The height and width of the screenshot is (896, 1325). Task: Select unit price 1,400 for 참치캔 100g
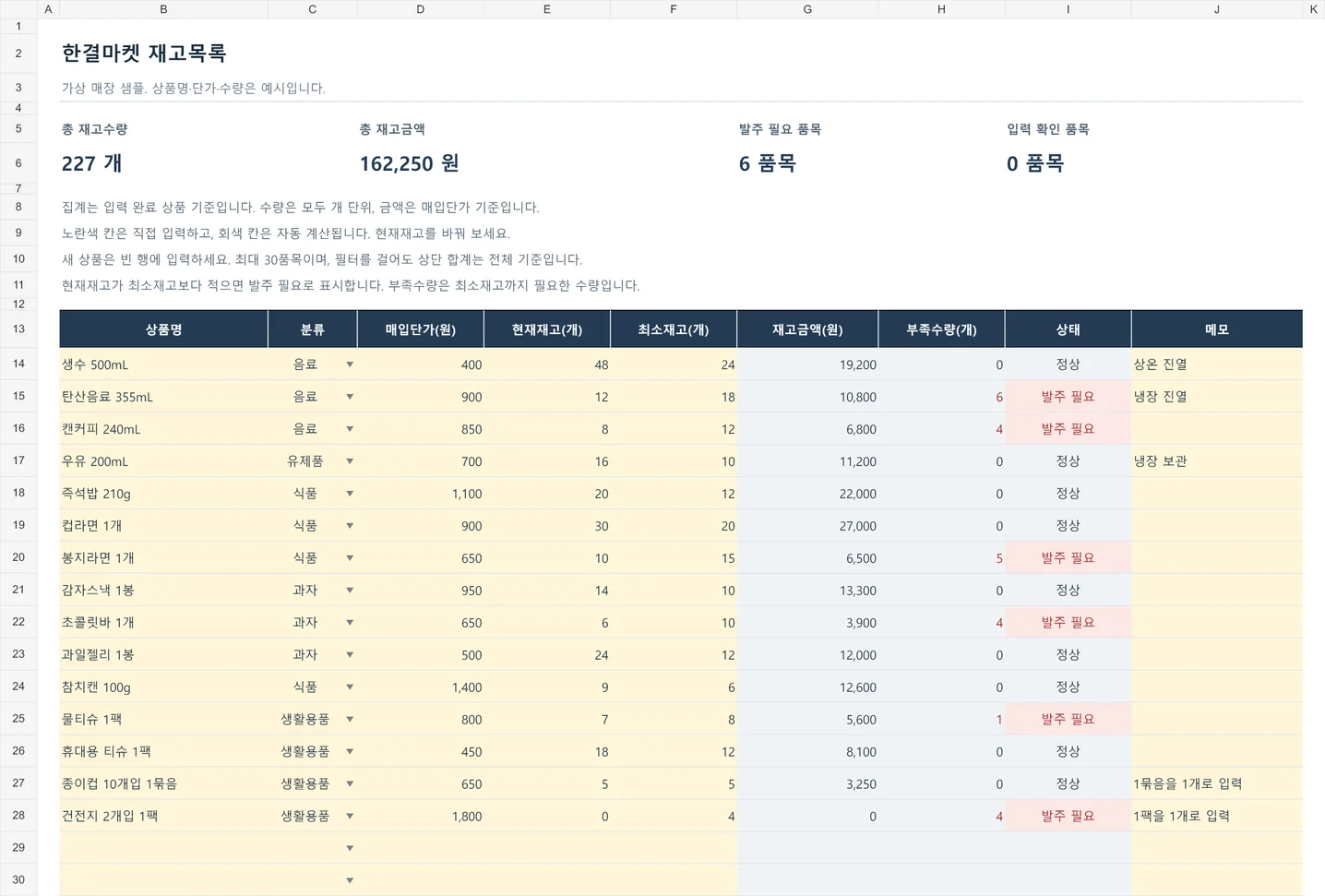[x=421, y=687]
